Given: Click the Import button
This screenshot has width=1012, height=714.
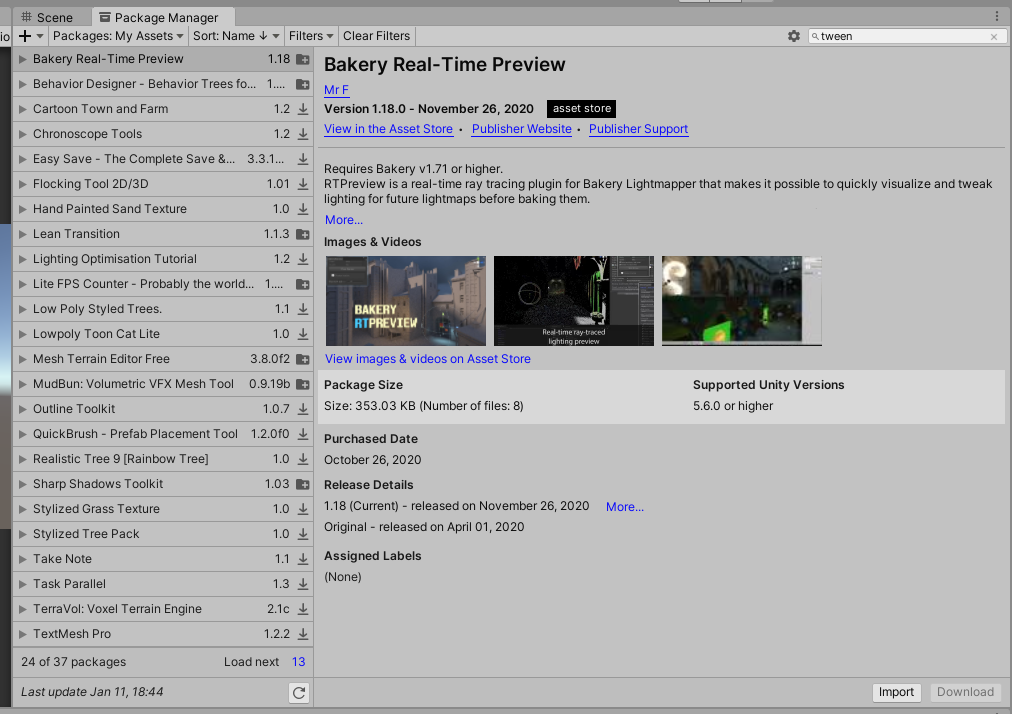Looking at the screenshot, I should [x=896, y=693].
